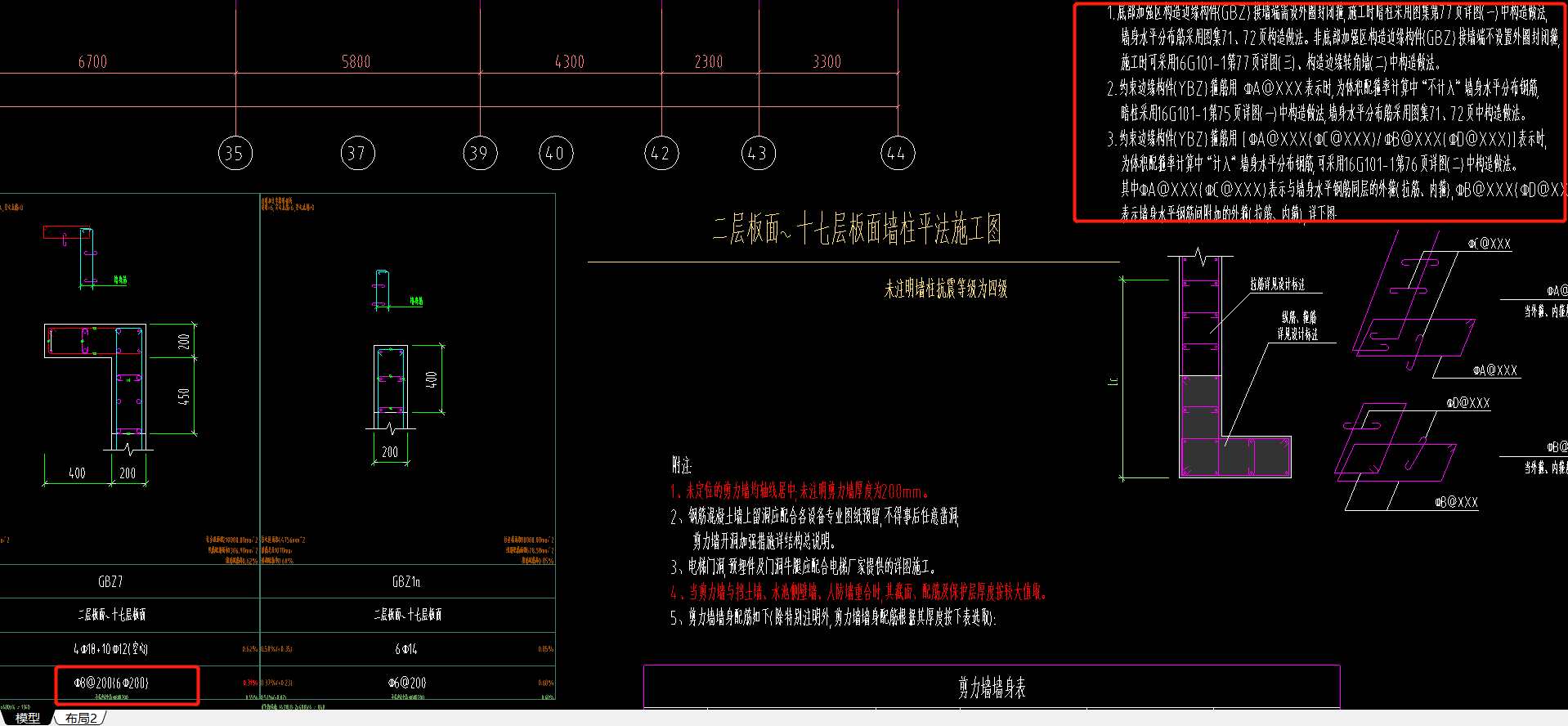1568x726 pixels.
Task: Select the 4Φ18+10Φ12 rebar text
Action: [x=110, y=649]
